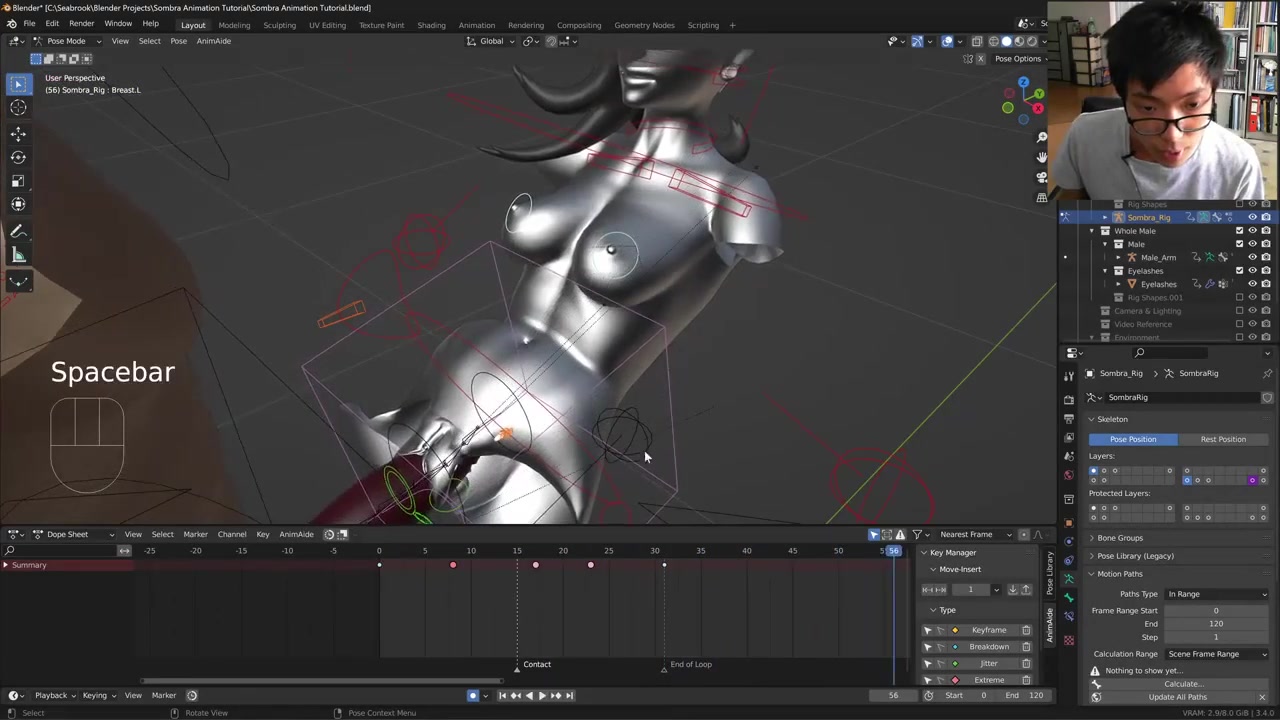Uncheck the Whole Male collection checkbox
1280x720 pixels.
pyautogui.click(x=1240, y=231)
